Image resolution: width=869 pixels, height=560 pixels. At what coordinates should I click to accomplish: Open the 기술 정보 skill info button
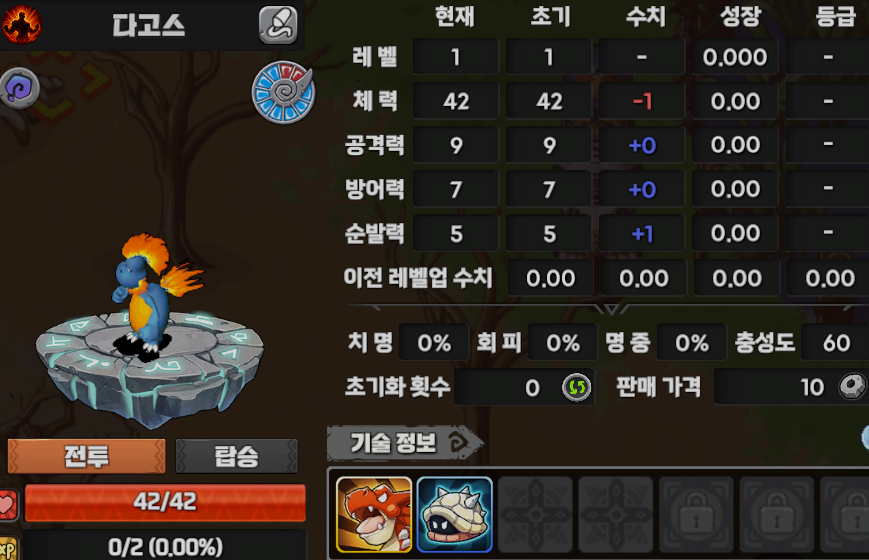(405, 443)
